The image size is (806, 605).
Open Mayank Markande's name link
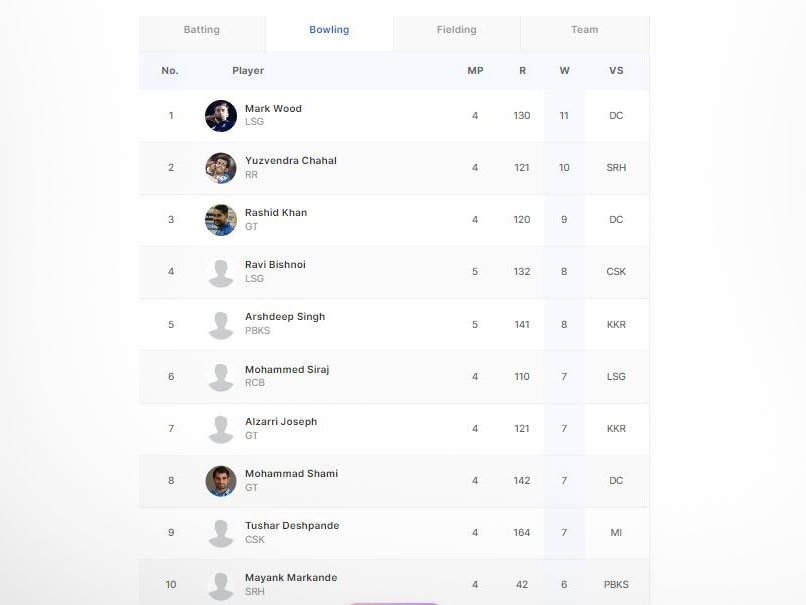coord(291,577)
